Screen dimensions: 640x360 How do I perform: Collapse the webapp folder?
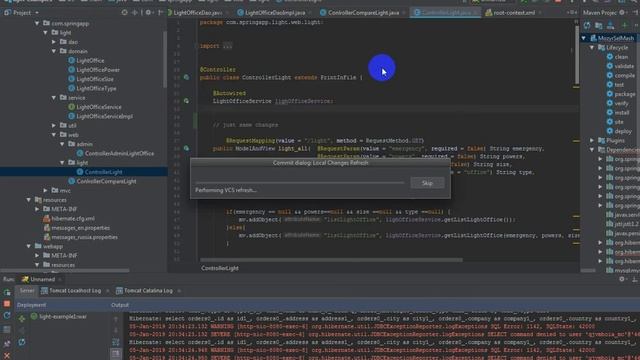click(x=29, y=246)
